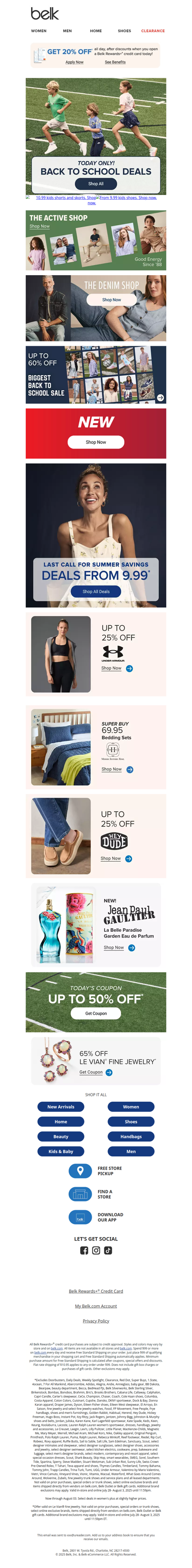Open the Apply Now rewards link
This screenshot has height=1568, width=192.
coord(75,62)
